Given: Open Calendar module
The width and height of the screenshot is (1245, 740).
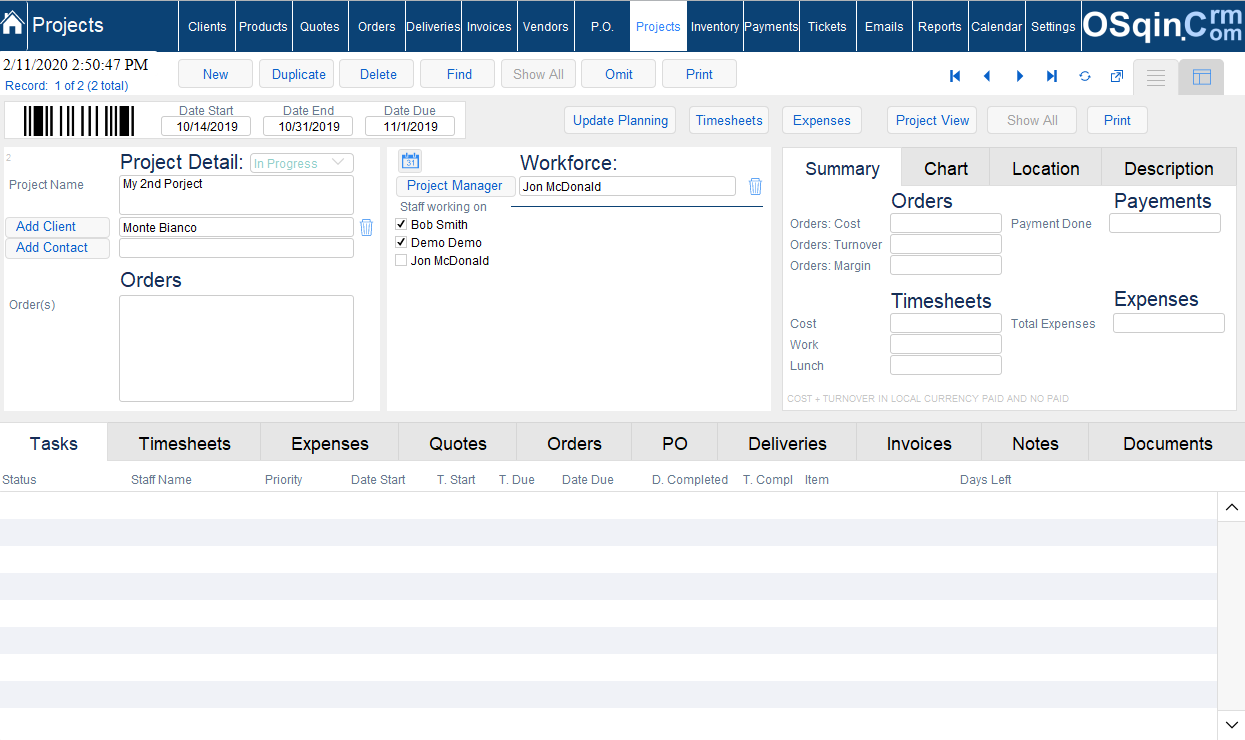Looking at the screenshot, I should (x=997, y=26).
